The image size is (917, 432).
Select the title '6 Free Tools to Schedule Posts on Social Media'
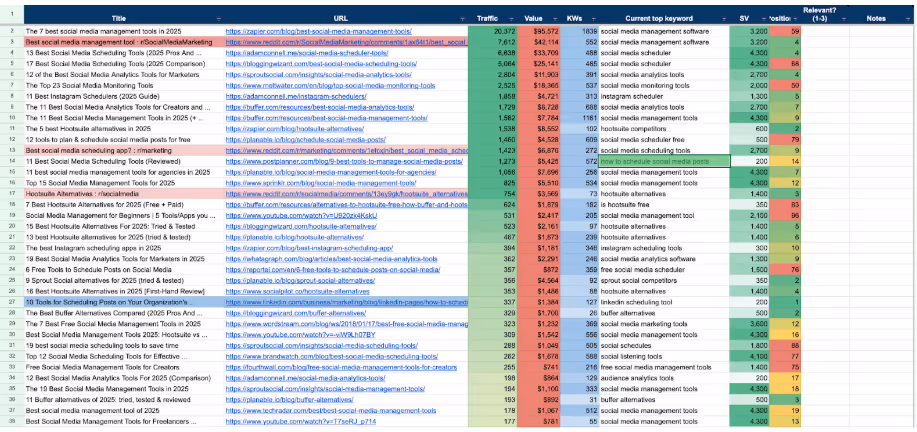pyautogui.click(x=123, y=269)
